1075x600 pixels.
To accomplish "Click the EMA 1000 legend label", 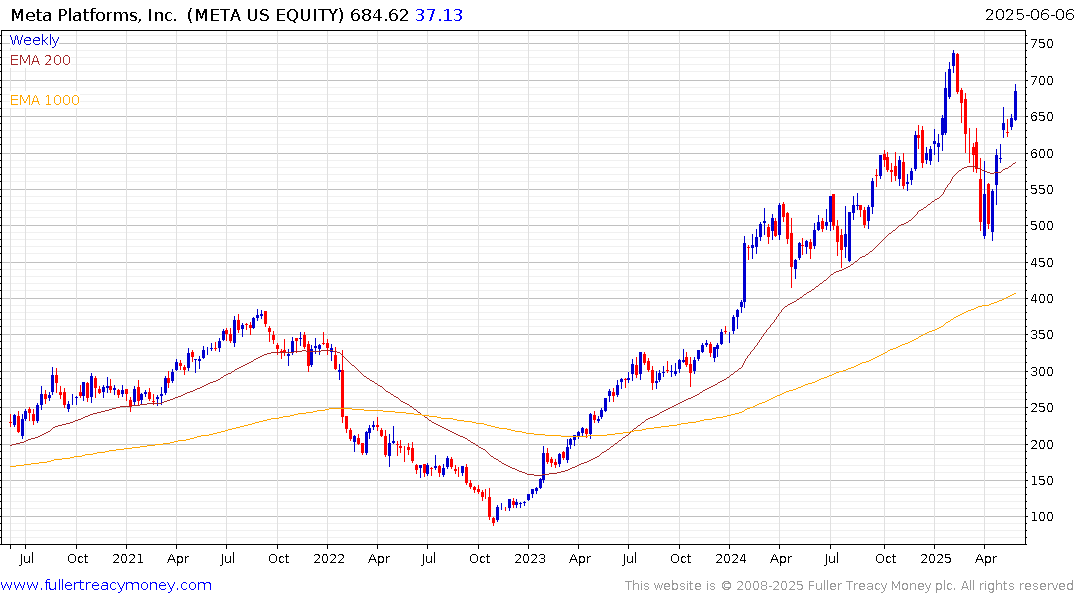I will [45, 100].
